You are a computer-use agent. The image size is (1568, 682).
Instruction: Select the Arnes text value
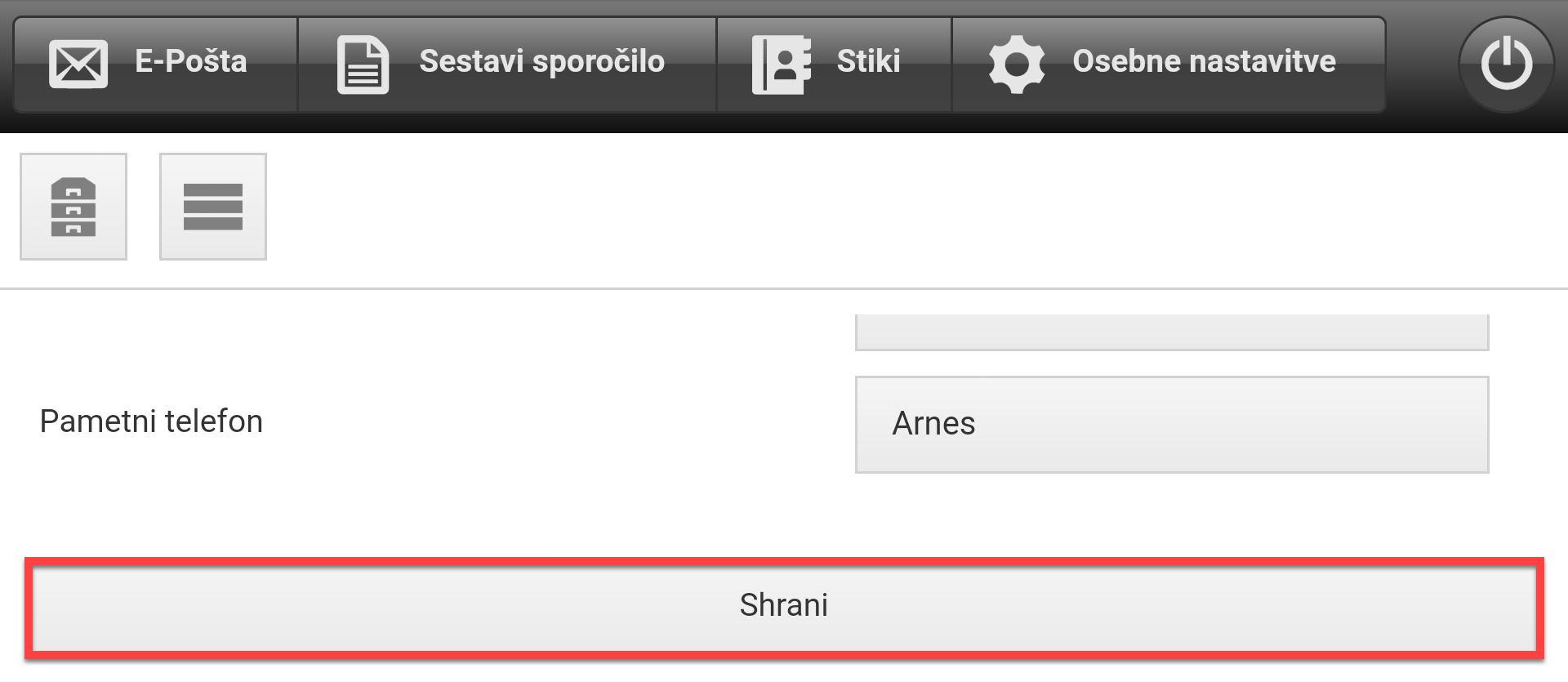[933, 424]
